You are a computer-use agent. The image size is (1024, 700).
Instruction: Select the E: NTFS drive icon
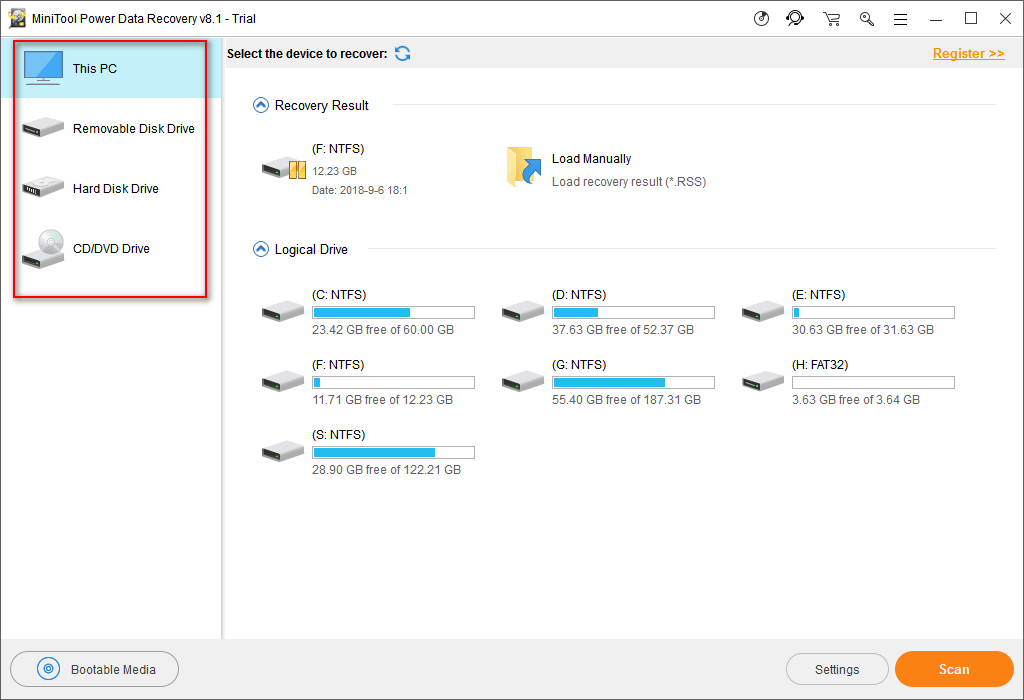763,311
